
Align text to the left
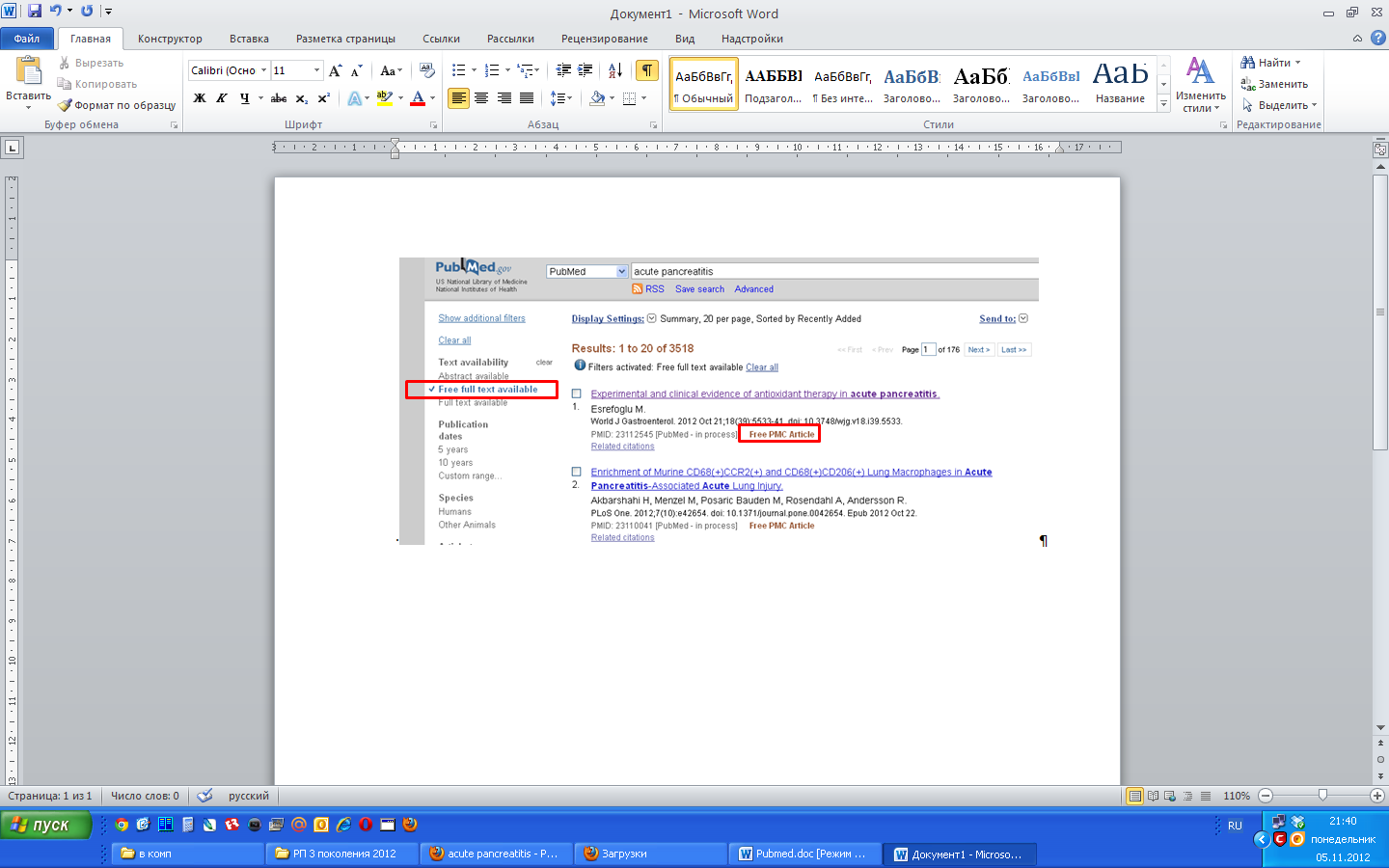tap(458, 98)
